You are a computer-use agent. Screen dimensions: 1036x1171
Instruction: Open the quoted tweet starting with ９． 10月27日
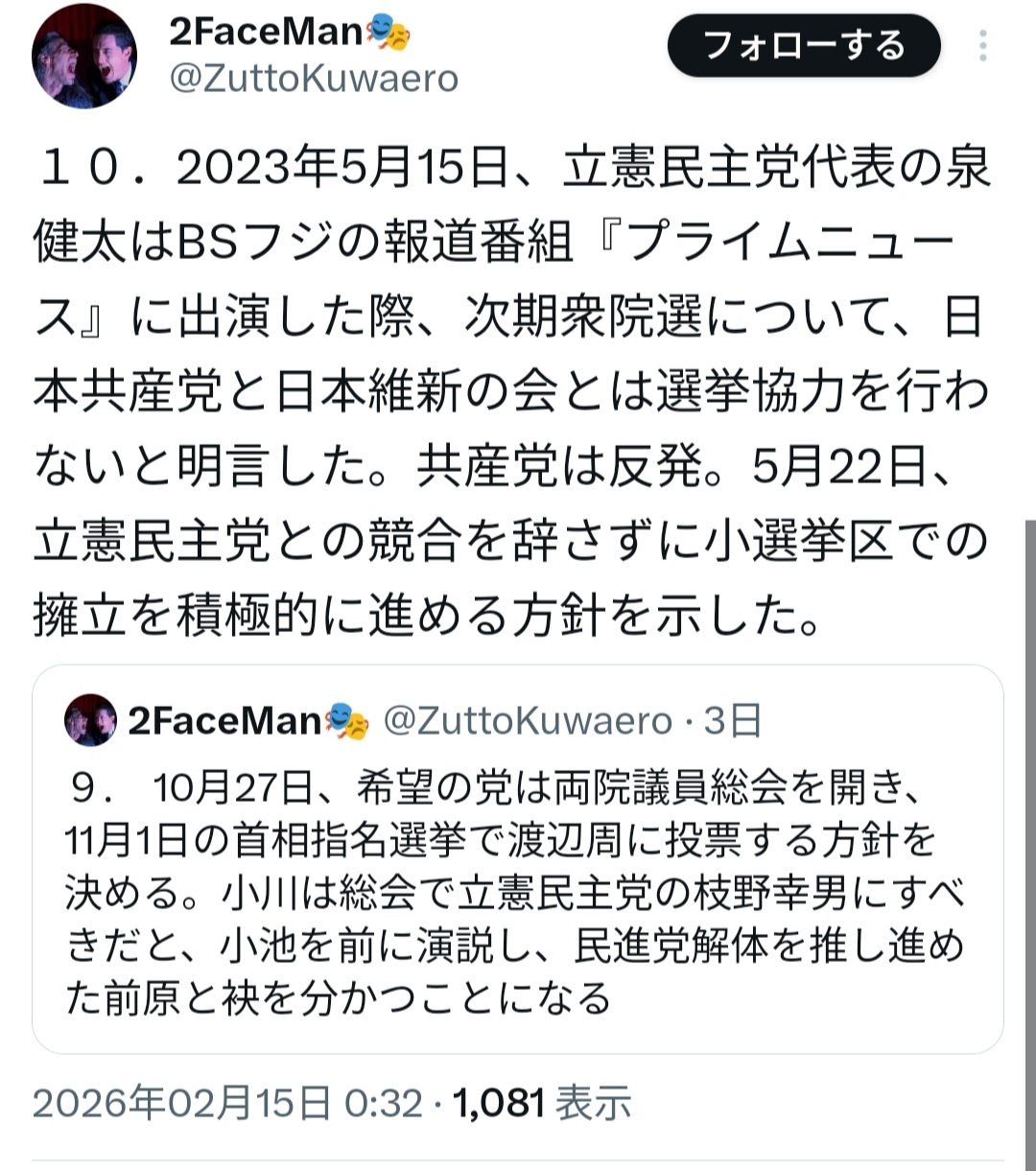pyautogui.click(x=518, y=859)
